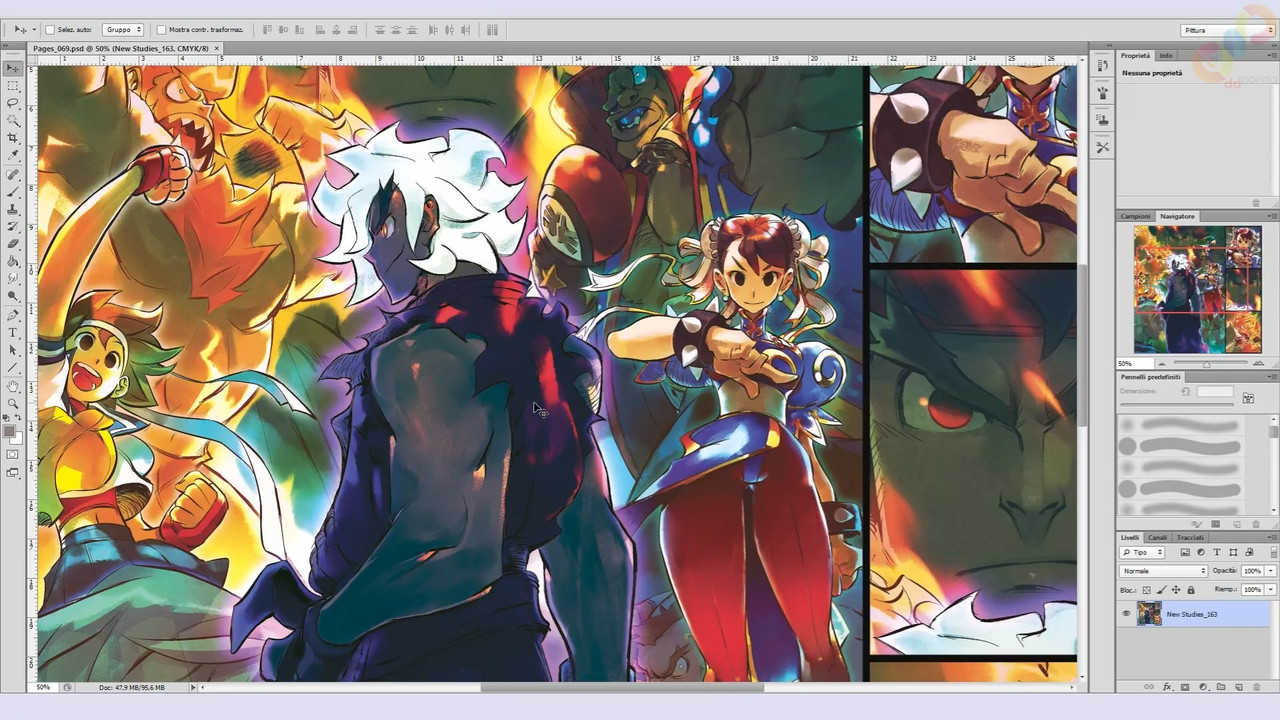Select the Hand tool
This screenshot has height=720, width=1280.
point(13,386)
